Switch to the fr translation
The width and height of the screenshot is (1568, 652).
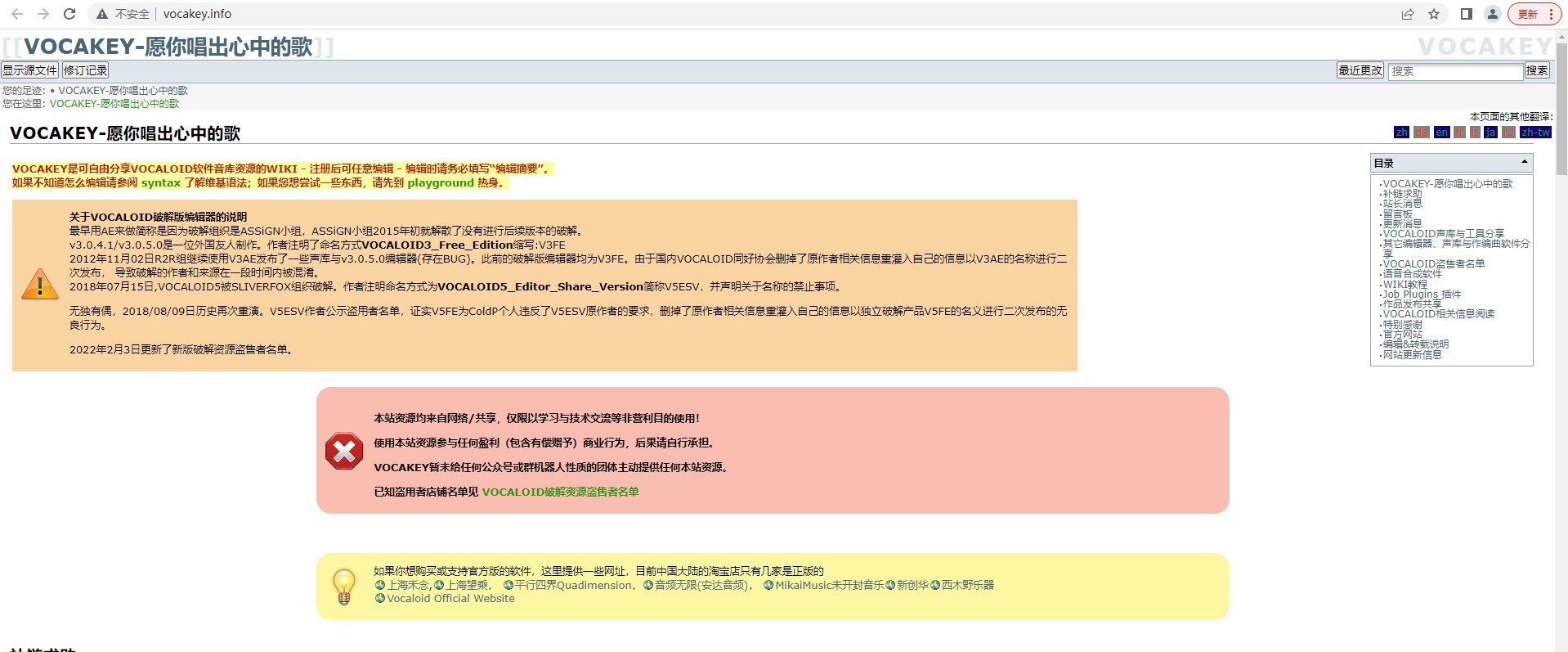(x=1459, y=133)
